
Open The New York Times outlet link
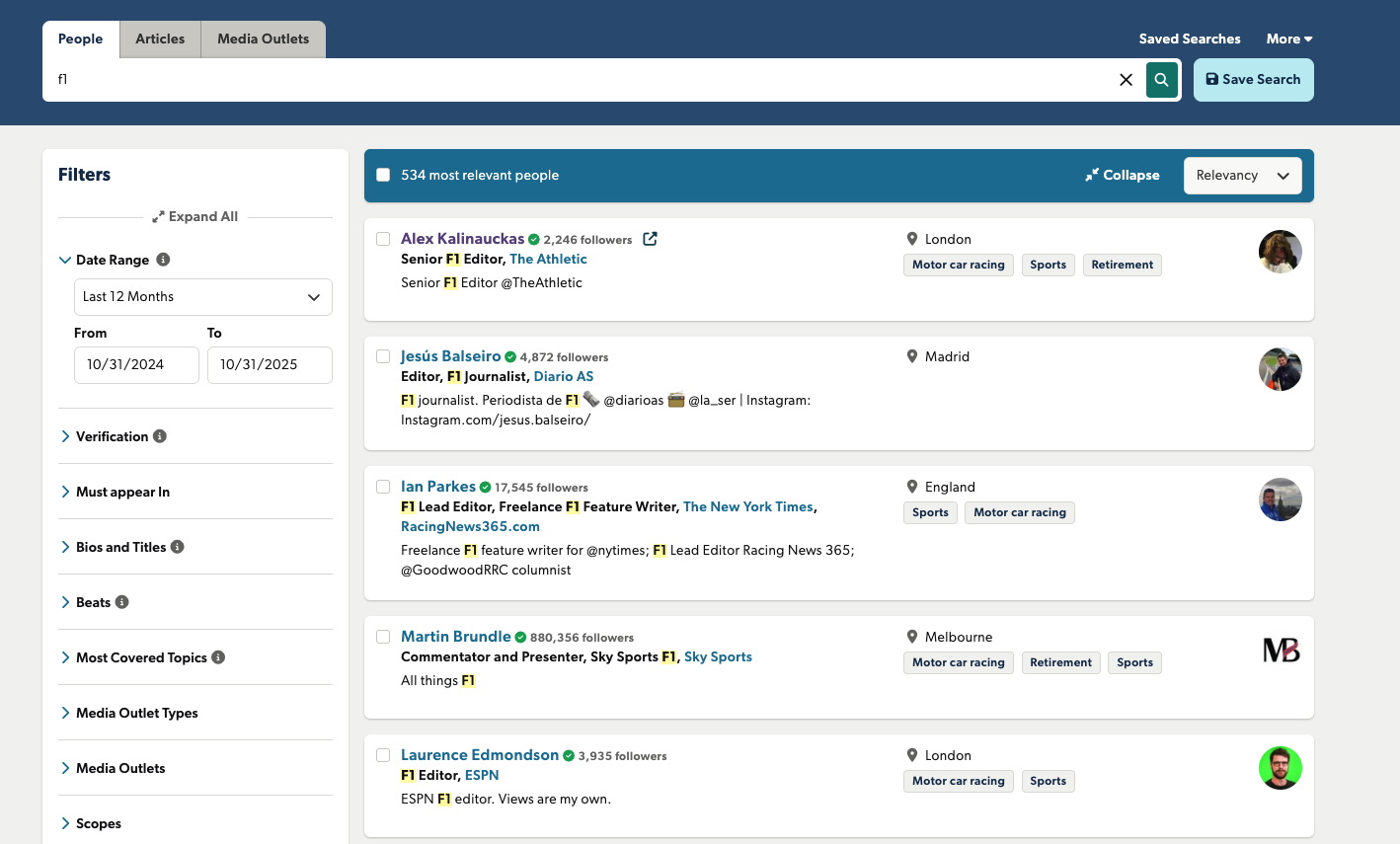[x=747, y=506]
